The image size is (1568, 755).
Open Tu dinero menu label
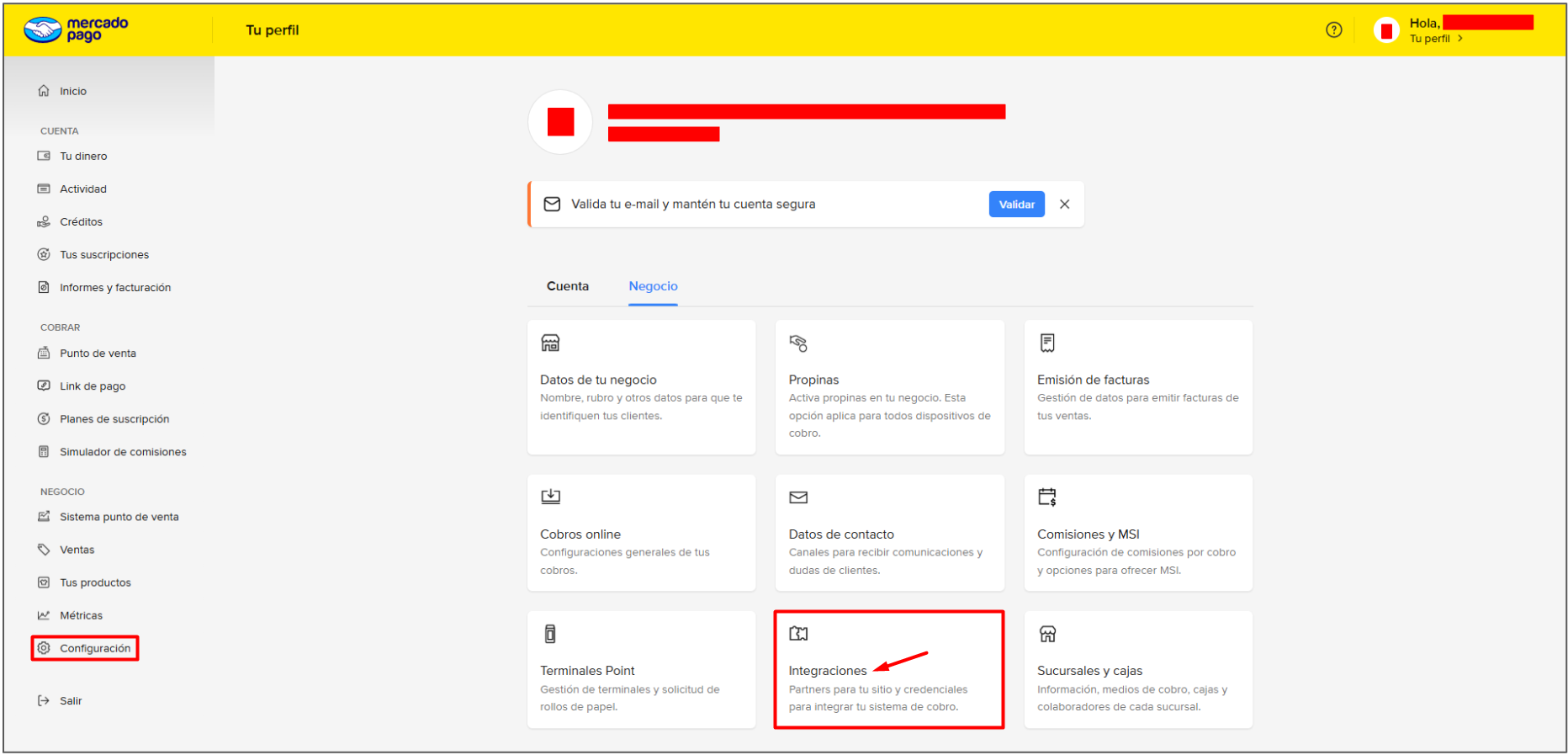(83, 156)
